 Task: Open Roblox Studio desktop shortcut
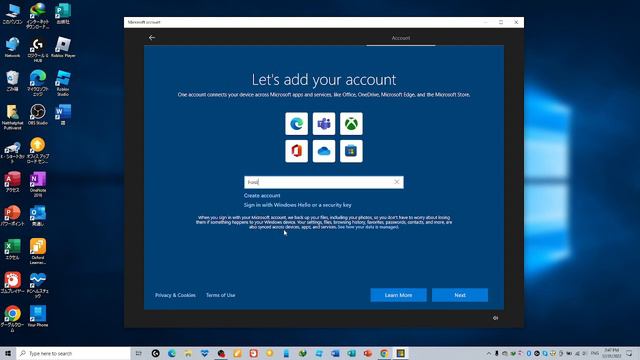63,83
